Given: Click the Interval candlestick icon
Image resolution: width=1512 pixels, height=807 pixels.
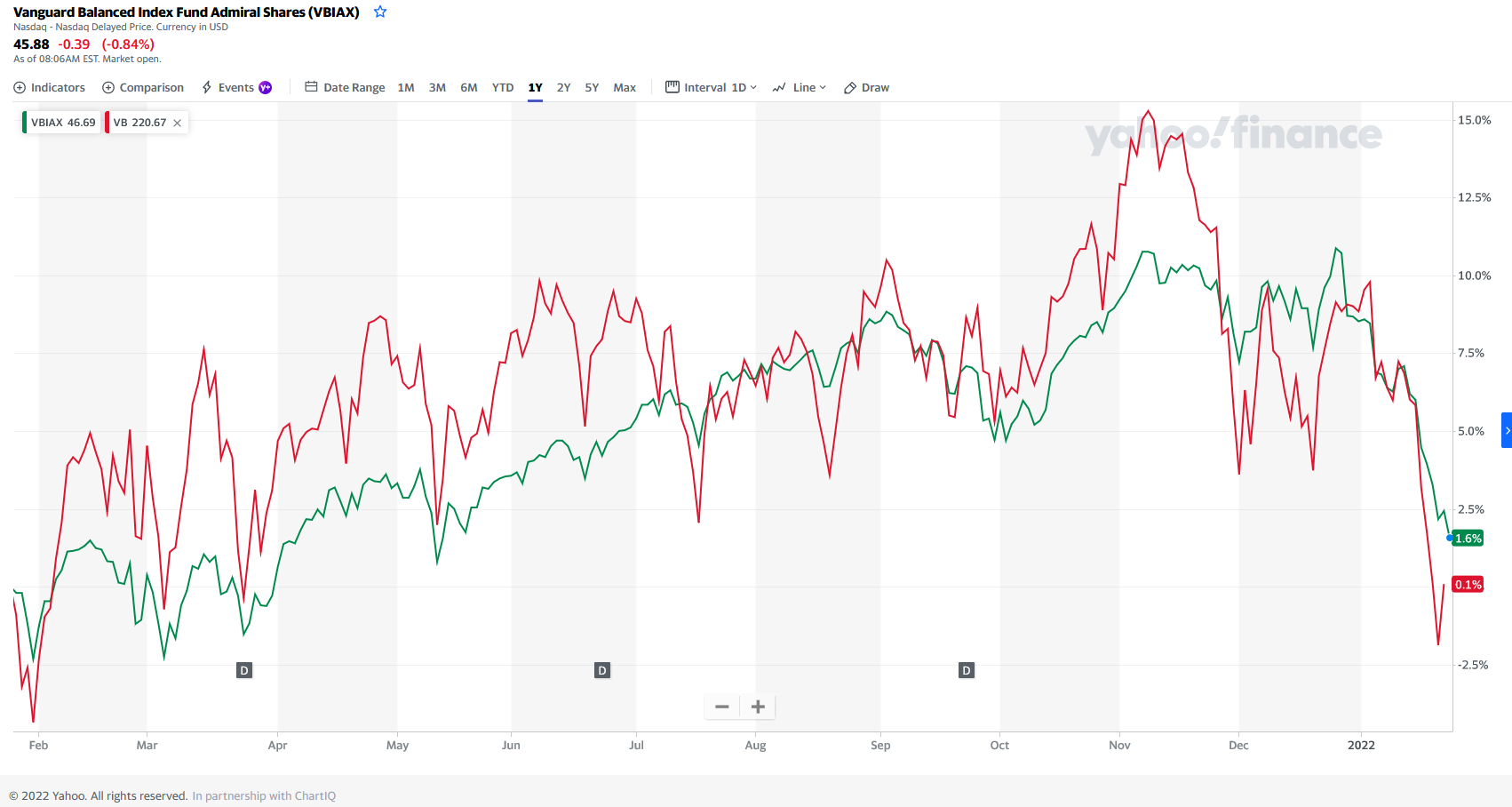Looking at the screenshot, I should tap(672, 86).
